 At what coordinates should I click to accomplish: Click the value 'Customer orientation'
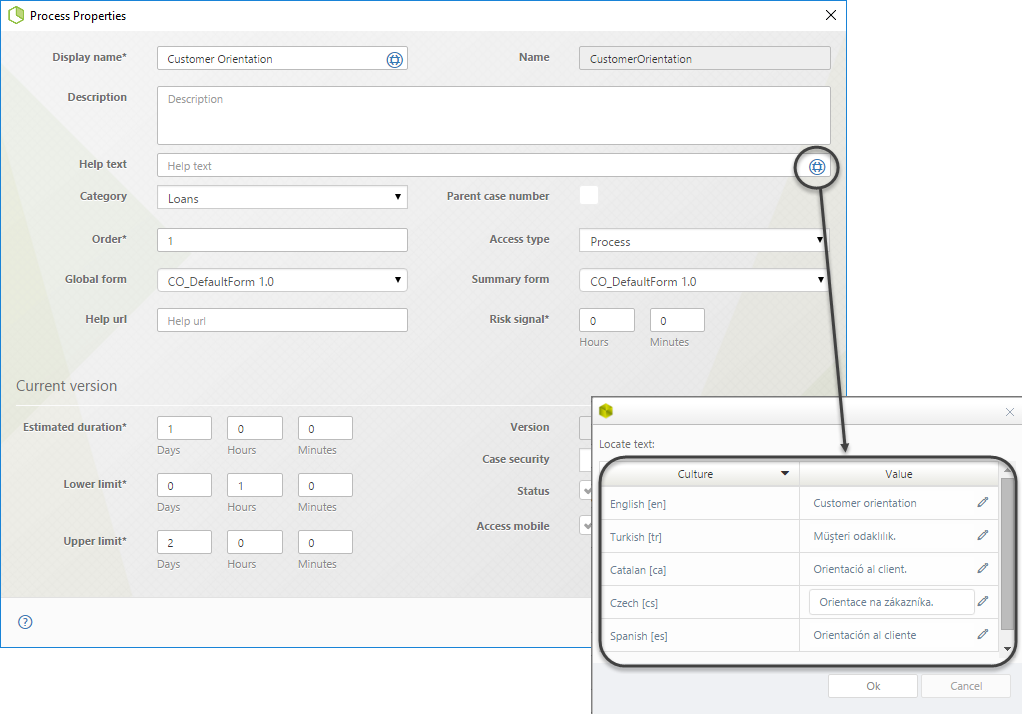coord(865,503)
